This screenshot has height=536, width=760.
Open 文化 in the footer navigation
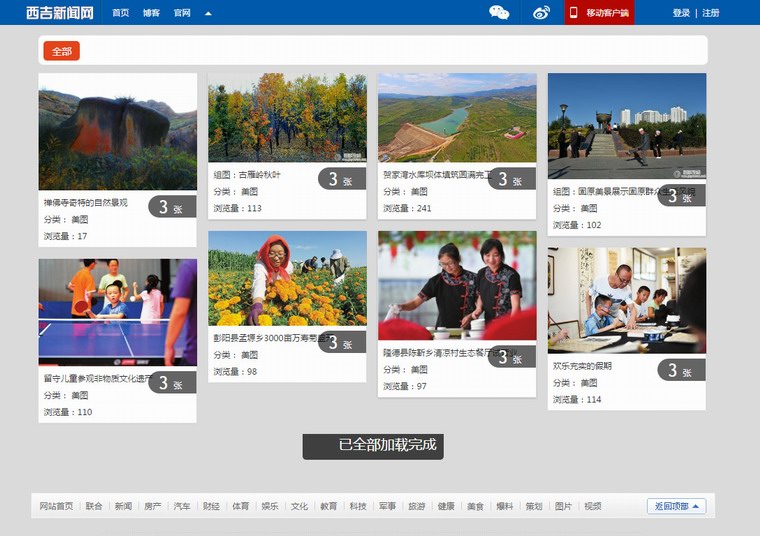pyautogui.click(x=300, y=506)
